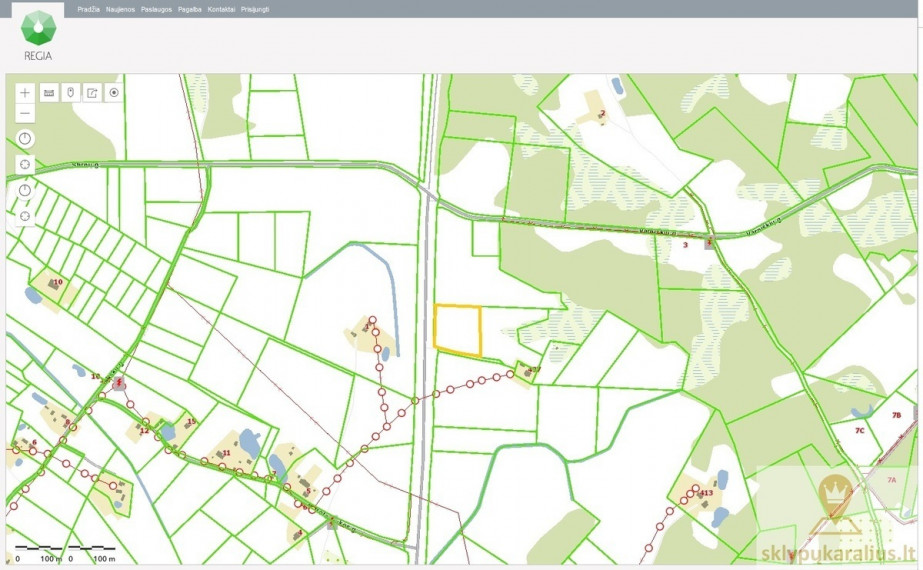The image size is (923, 570).
Task: Click building number 2 on the map
Action: pos(602,114)
